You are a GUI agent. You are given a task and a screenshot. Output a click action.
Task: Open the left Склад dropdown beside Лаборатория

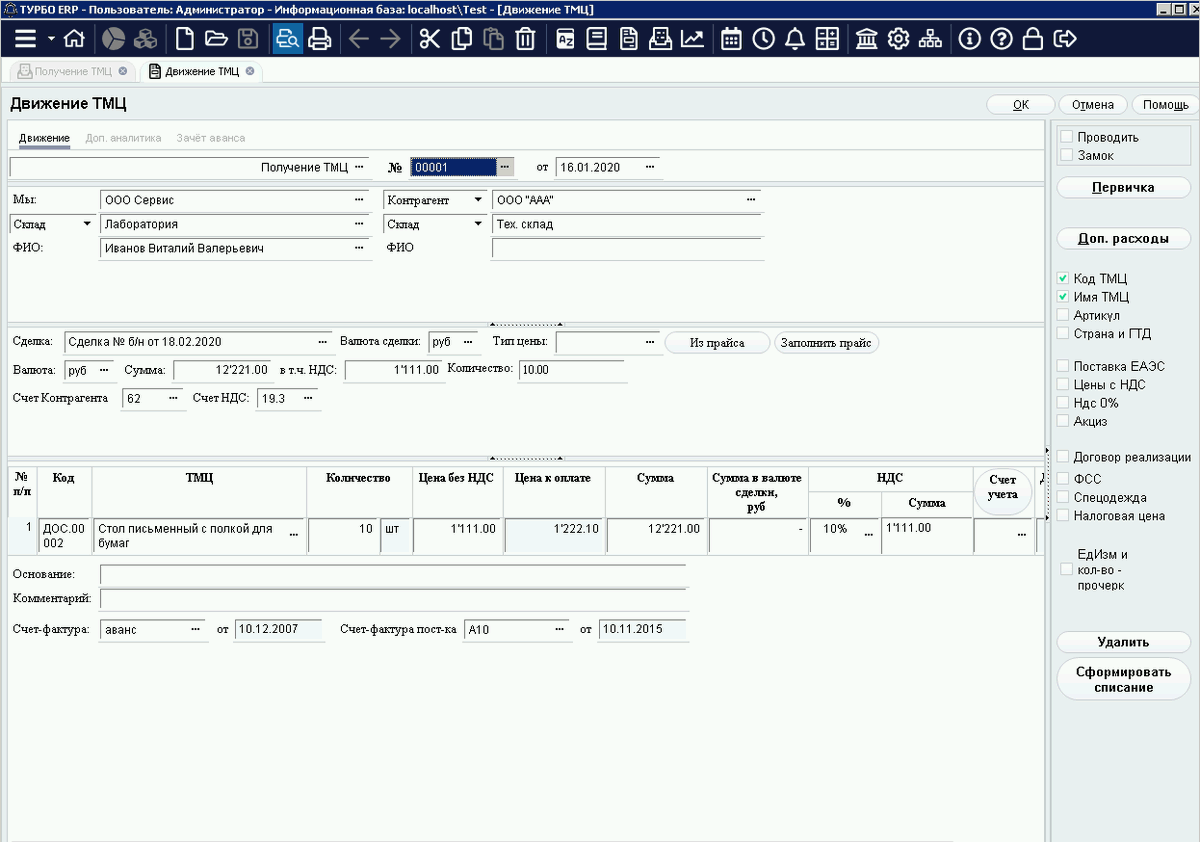[87, 224]
